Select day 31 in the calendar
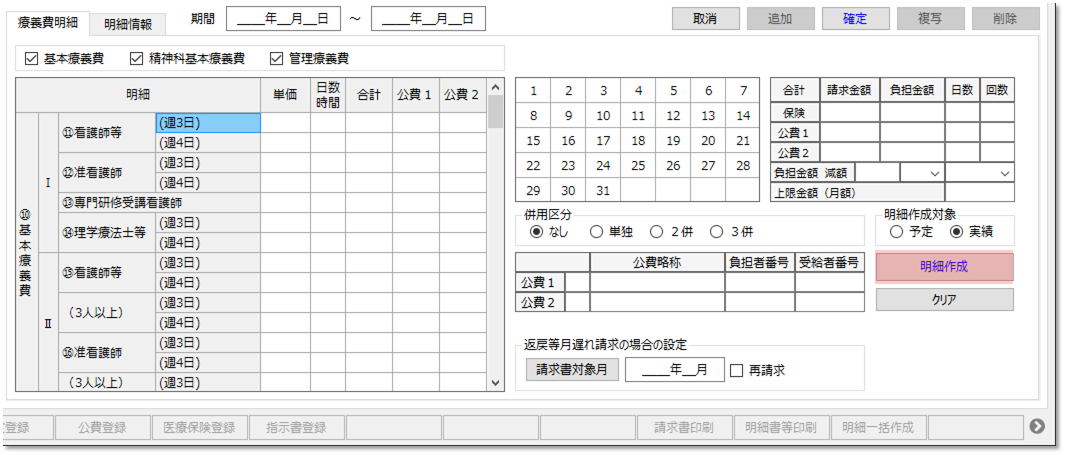Screen dimensions: 1065x455 click(603, 190)
